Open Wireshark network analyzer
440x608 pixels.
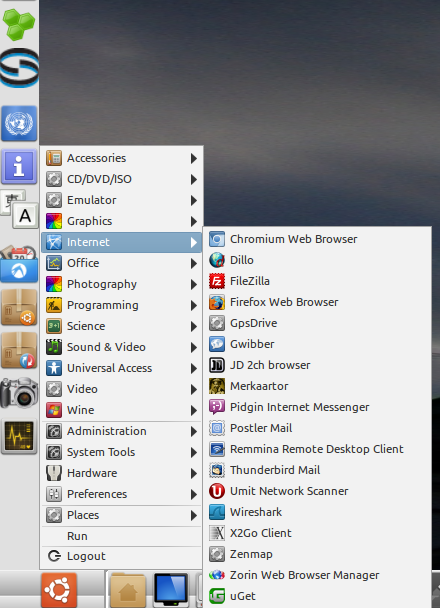tap(317, 512)
